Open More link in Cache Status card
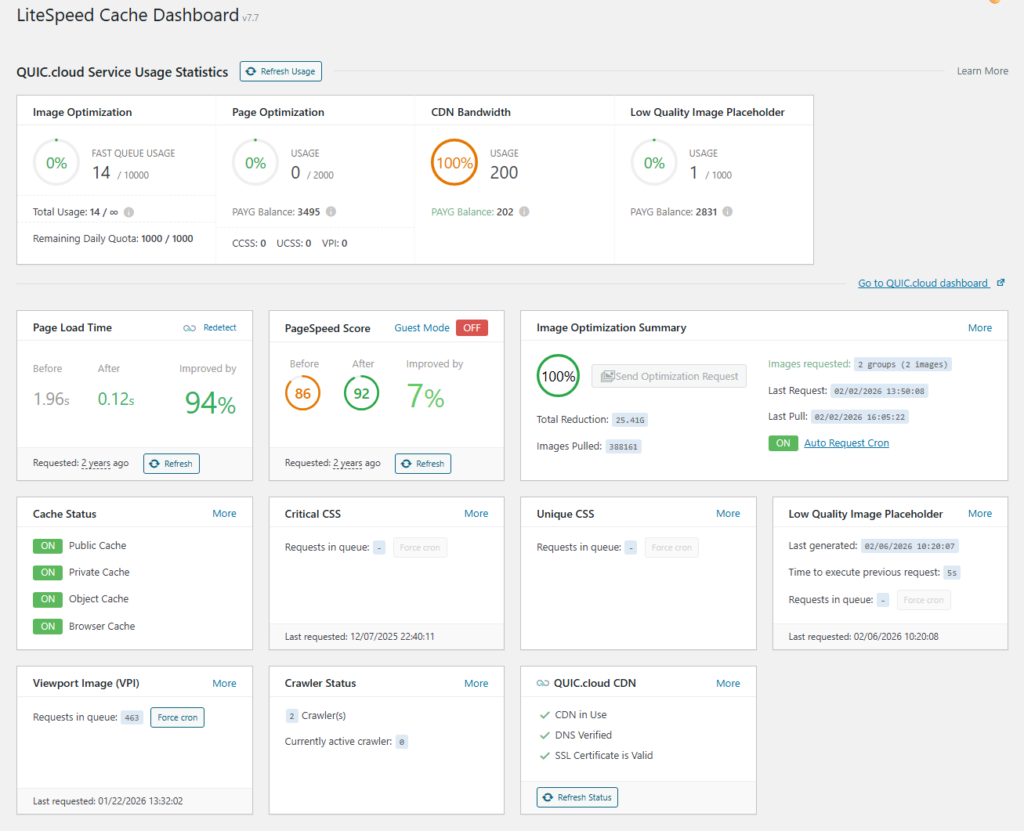Screen dimensions: 1024x831 tap(224, 514)
